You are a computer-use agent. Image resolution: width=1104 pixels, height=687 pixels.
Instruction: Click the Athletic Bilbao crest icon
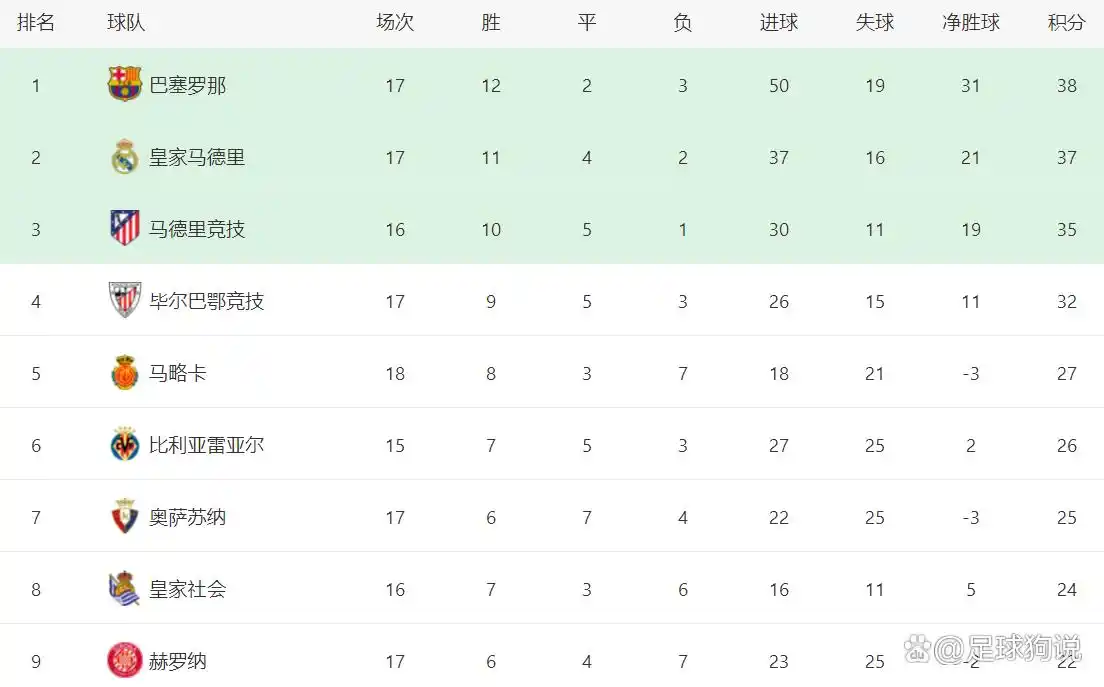[x=125, y=300]
